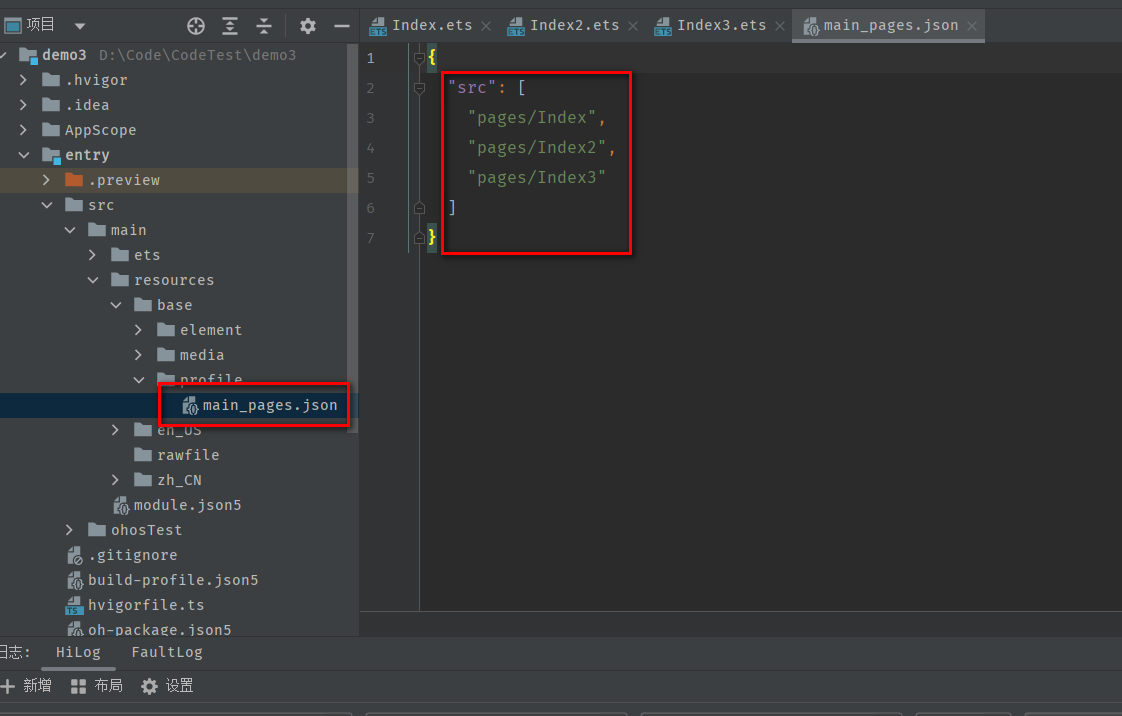Switch to the HiLog tab
Screen dimensions: 1122x716
pos(78,652)
